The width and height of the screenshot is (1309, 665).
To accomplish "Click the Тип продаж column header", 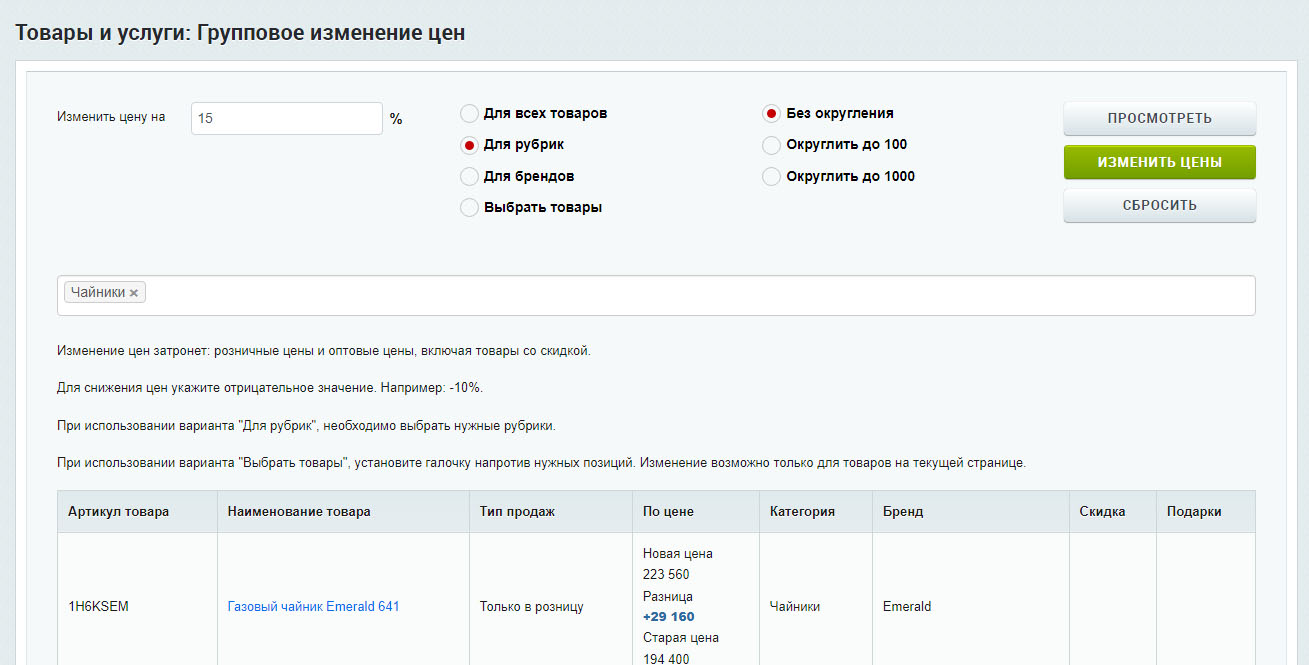I will [x=517, y=511].
